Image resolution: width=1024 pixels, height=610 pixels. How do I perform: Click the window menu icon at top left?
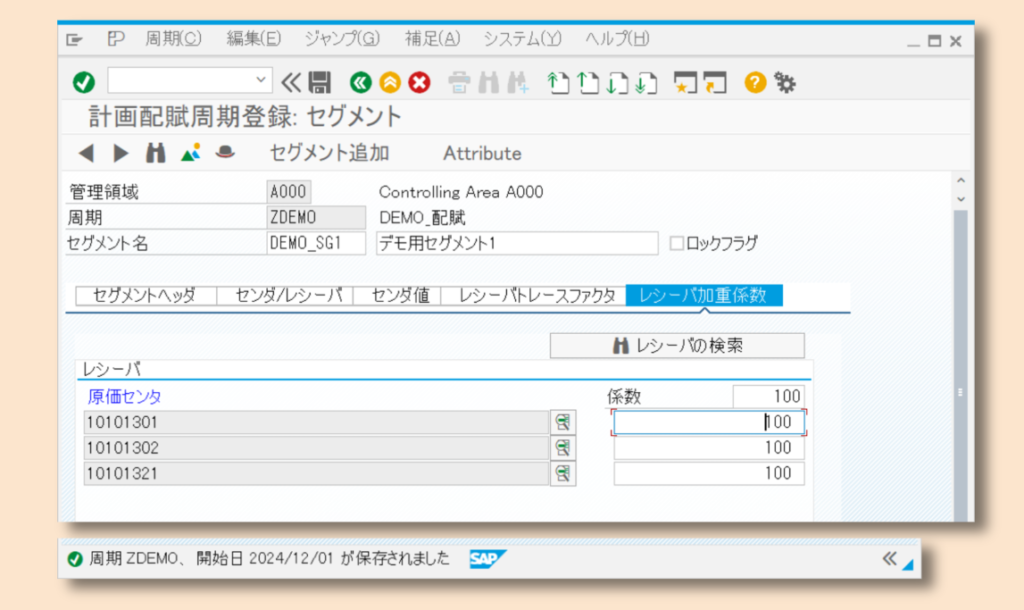74,40
